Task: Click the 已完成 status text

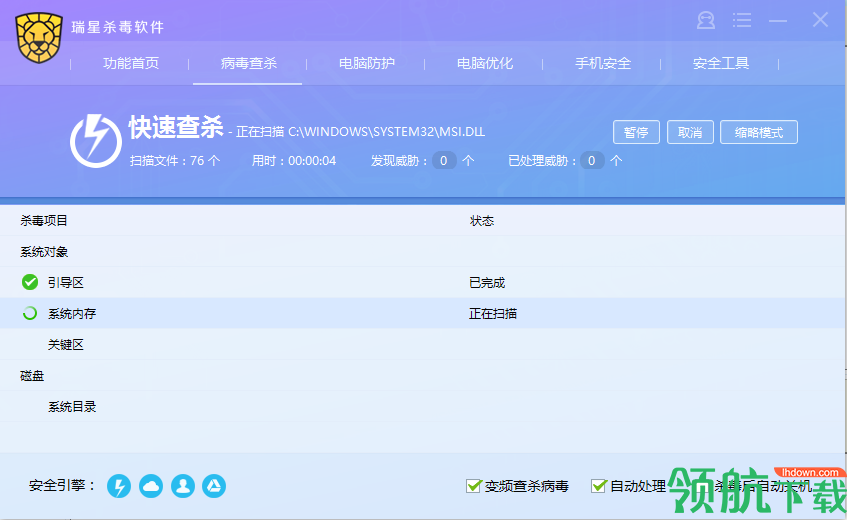Action: click(x=487, y=282)
